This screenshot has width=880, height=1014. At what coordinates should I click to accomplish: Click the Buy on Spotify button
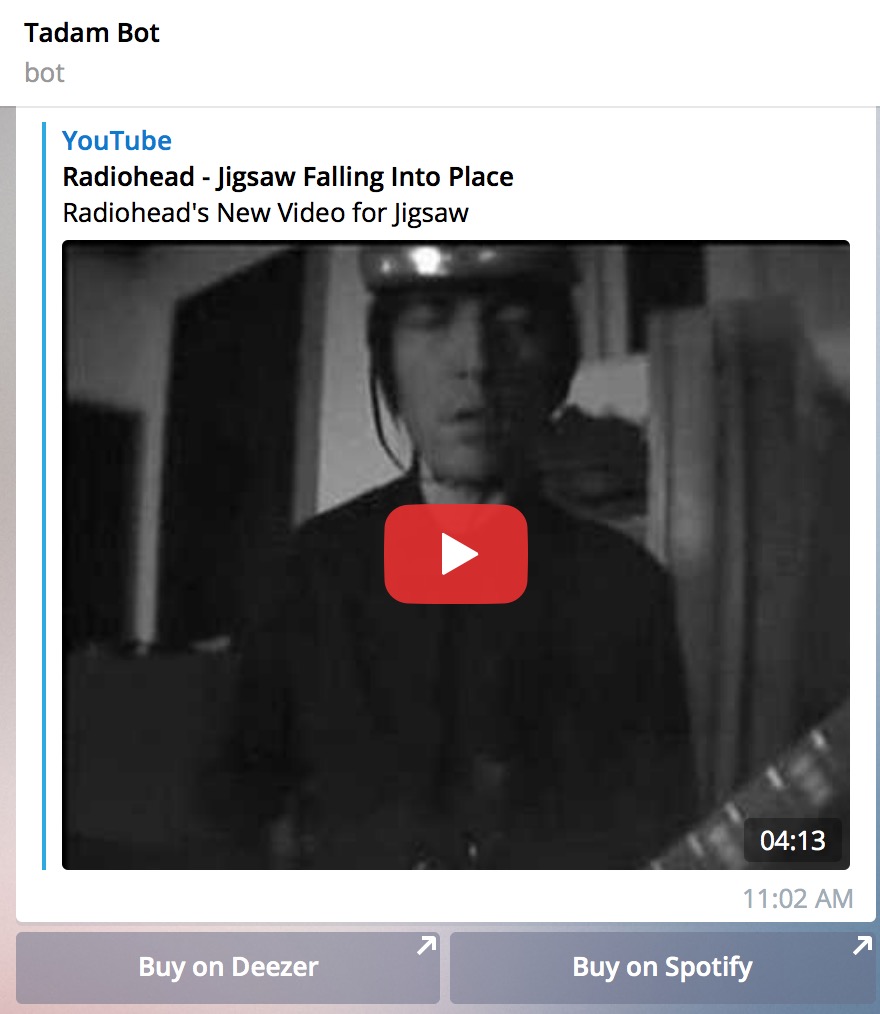pyautogui.click(x=663, y=967)
